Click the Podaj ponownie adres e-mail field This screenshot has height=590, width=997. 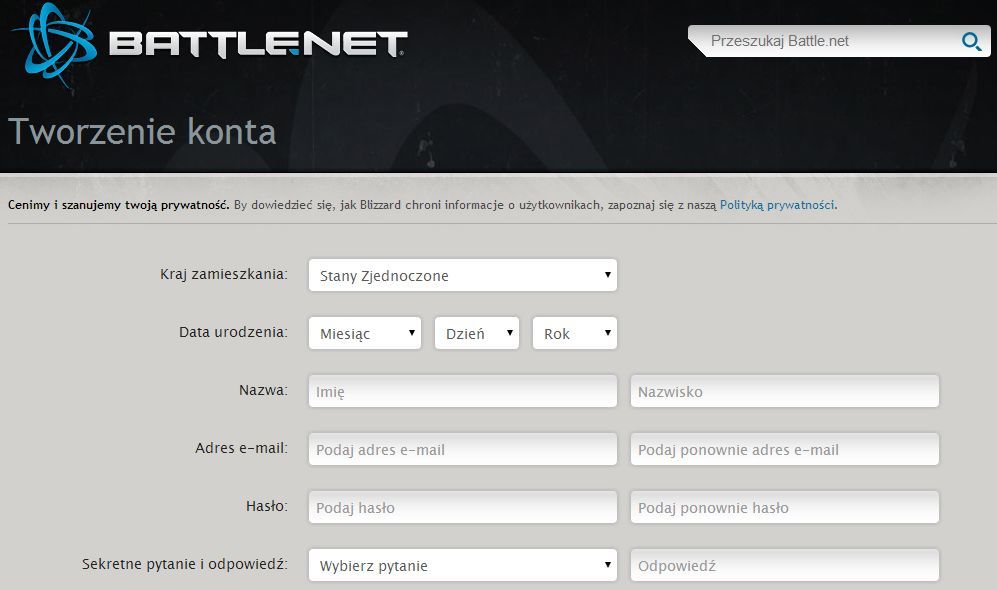coord(785,449)
